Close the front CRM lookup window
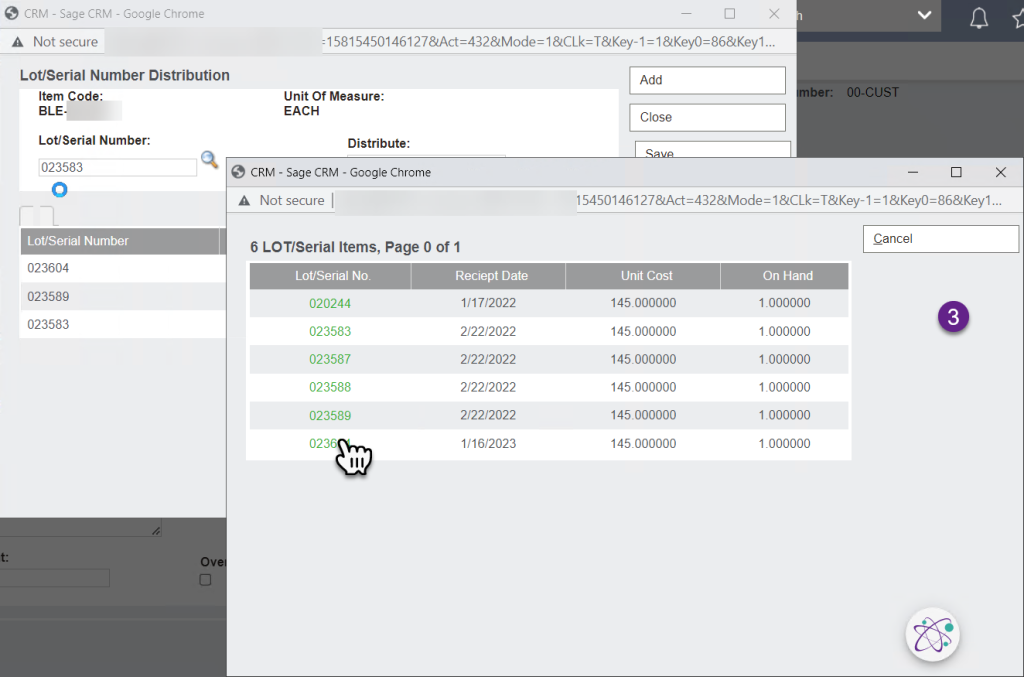Screen dimensions: 1024x677 tap(1000, 172)
